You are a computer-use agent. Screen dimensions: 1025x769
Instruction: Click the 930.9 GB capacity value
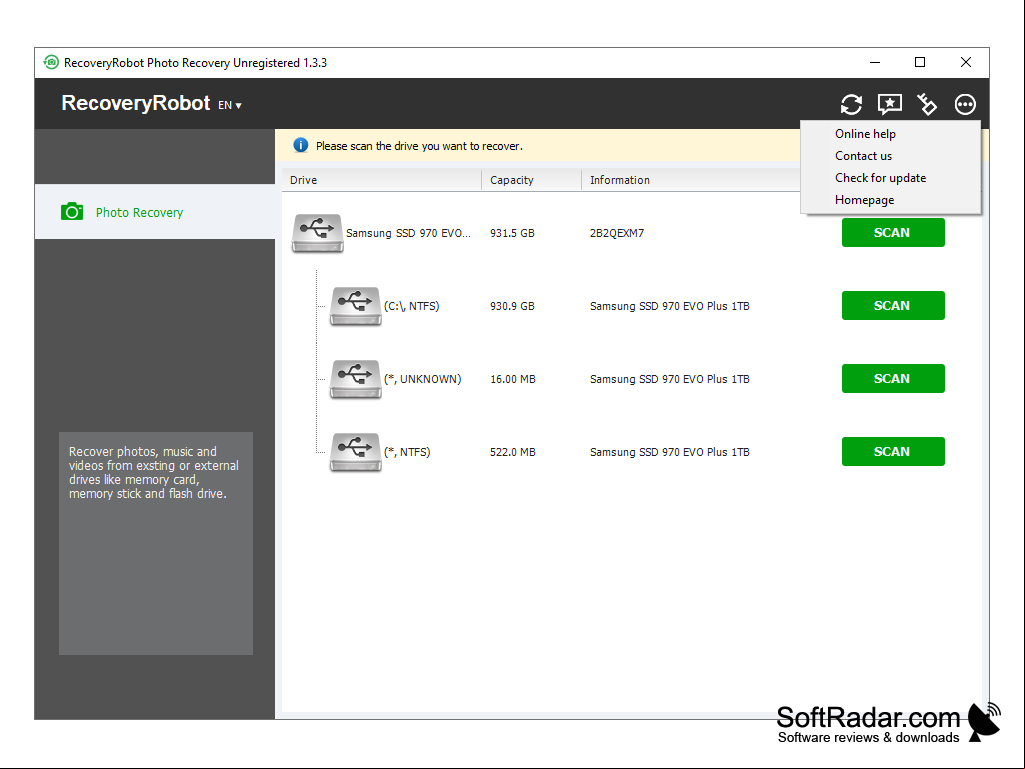(x=512, y=306)
